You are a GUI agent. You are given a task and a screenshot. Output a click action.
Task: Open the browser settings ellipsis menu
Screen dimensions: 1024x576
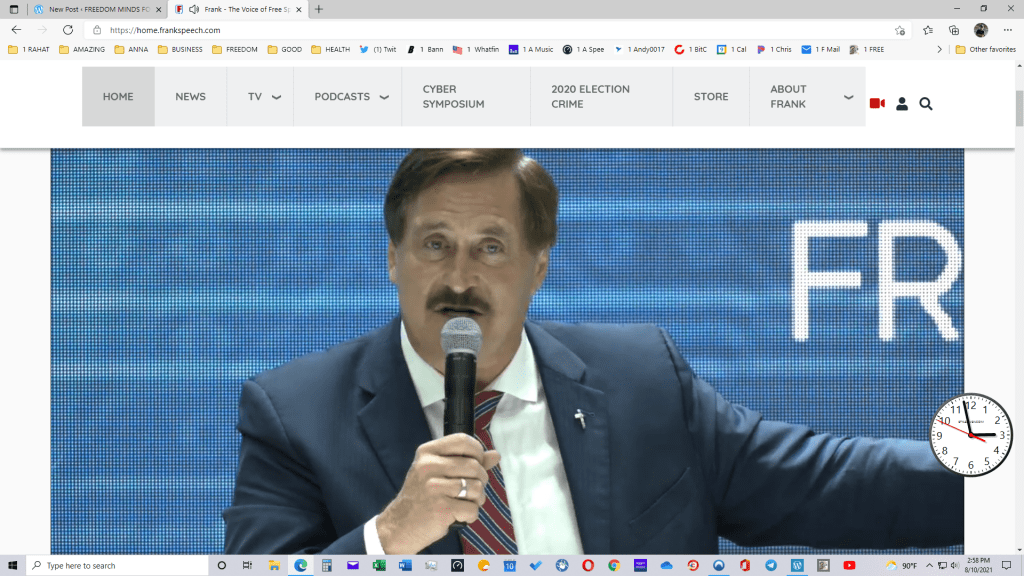tap(1008, 30)
